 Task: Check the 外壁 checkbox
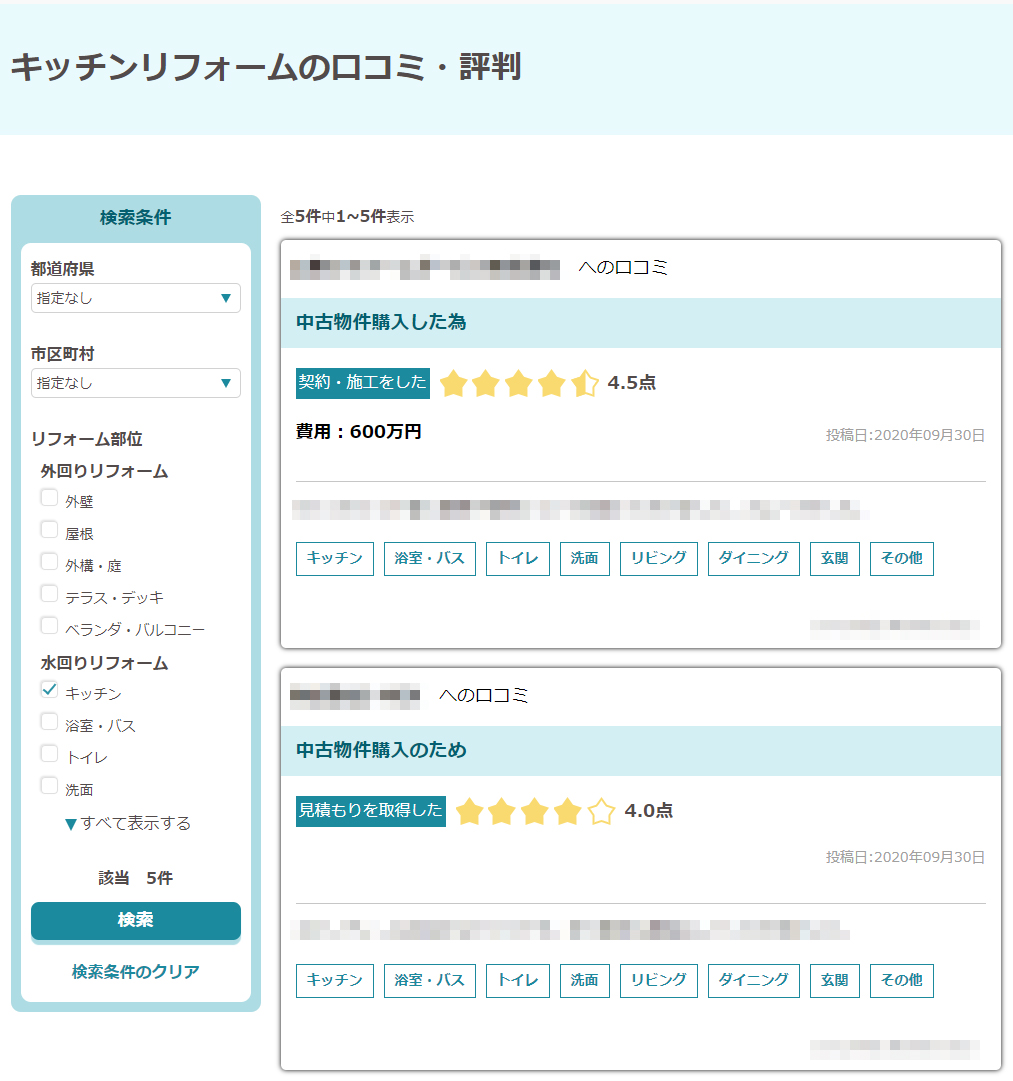(x=49, y=498)
